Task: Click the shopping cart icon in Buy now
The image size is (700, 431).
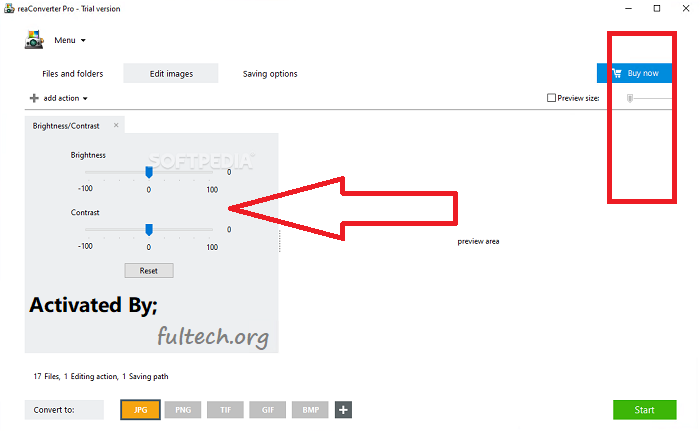Action: (x=617, y=73)
